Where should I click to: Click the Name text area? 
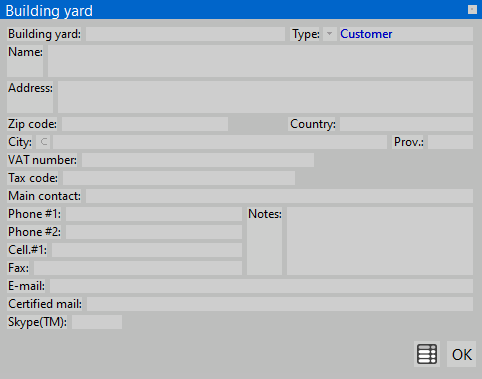(260, 61)
